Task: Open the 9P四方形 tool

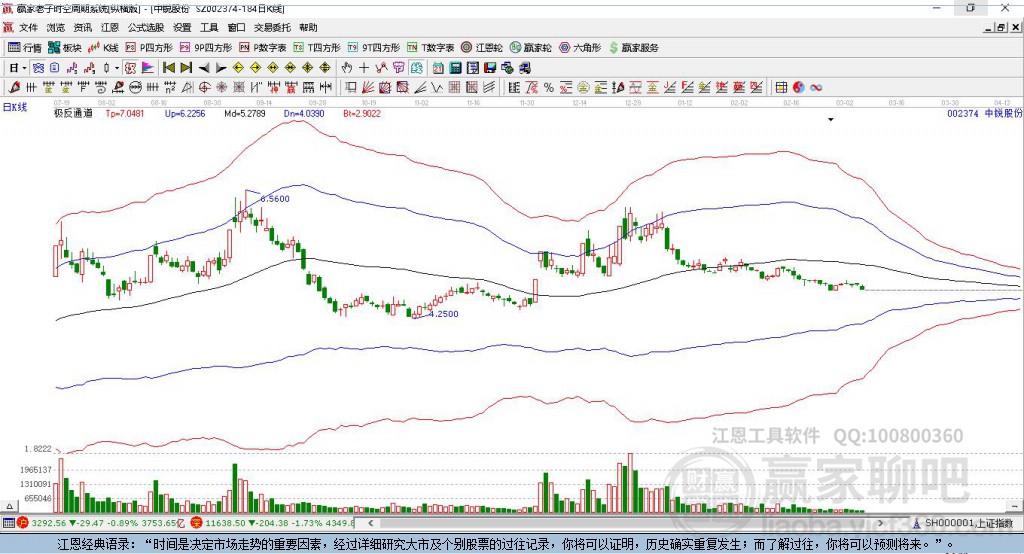Action: point(206,48)
